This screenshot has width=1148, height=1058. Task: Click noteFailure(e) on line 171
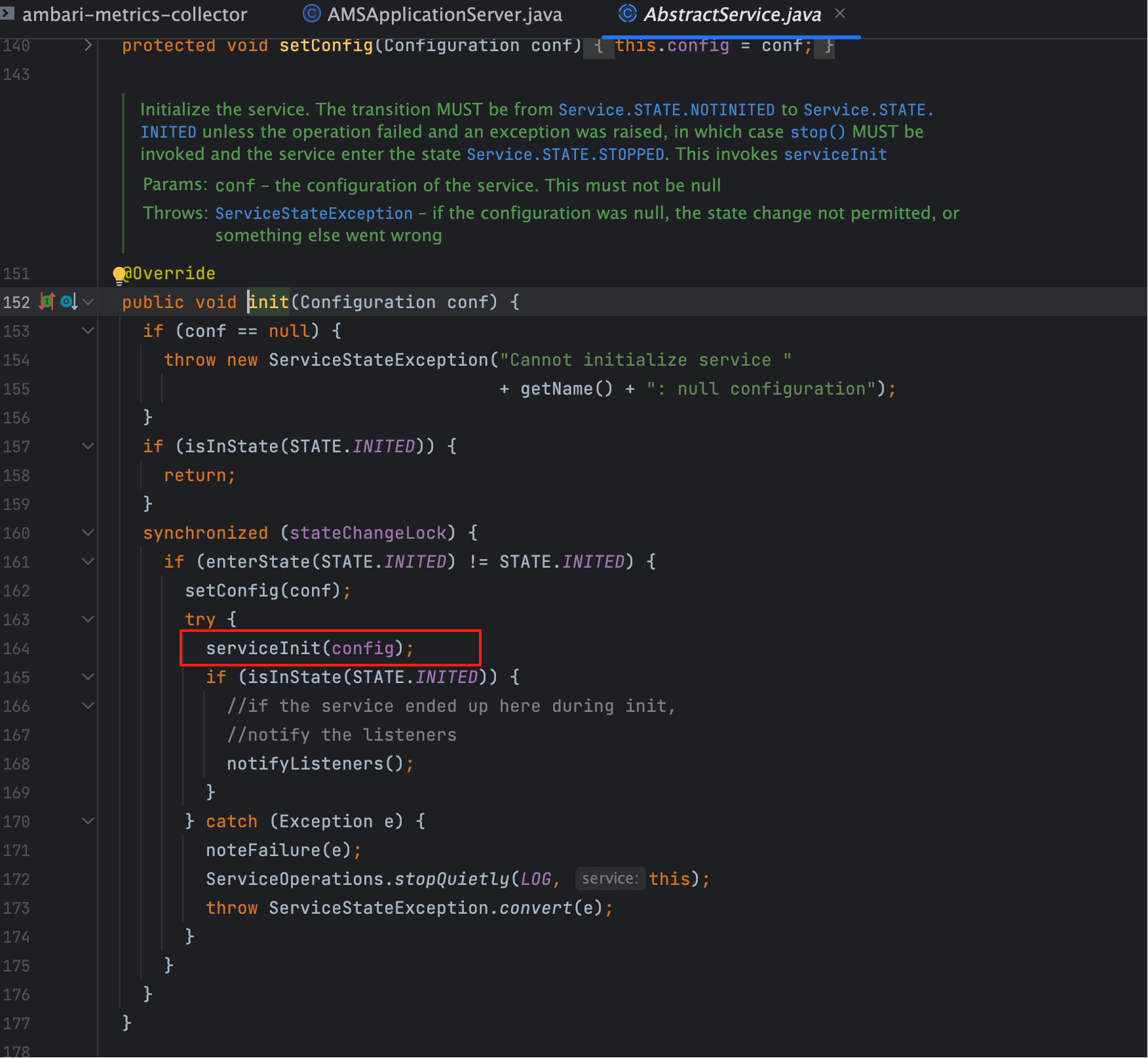tap(283, 850)
